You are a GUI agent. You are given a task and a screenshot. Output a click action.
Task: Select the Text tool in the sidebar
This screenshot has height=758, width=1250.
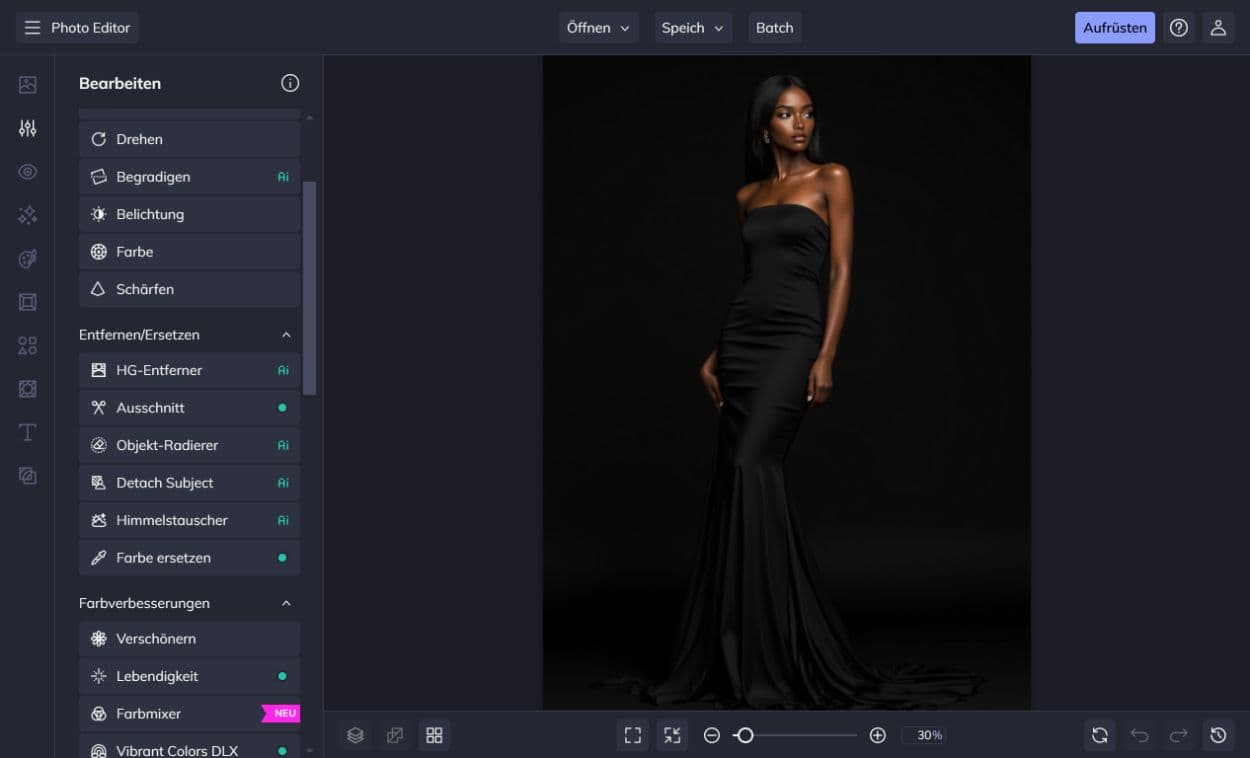click(x=27, y=432)
